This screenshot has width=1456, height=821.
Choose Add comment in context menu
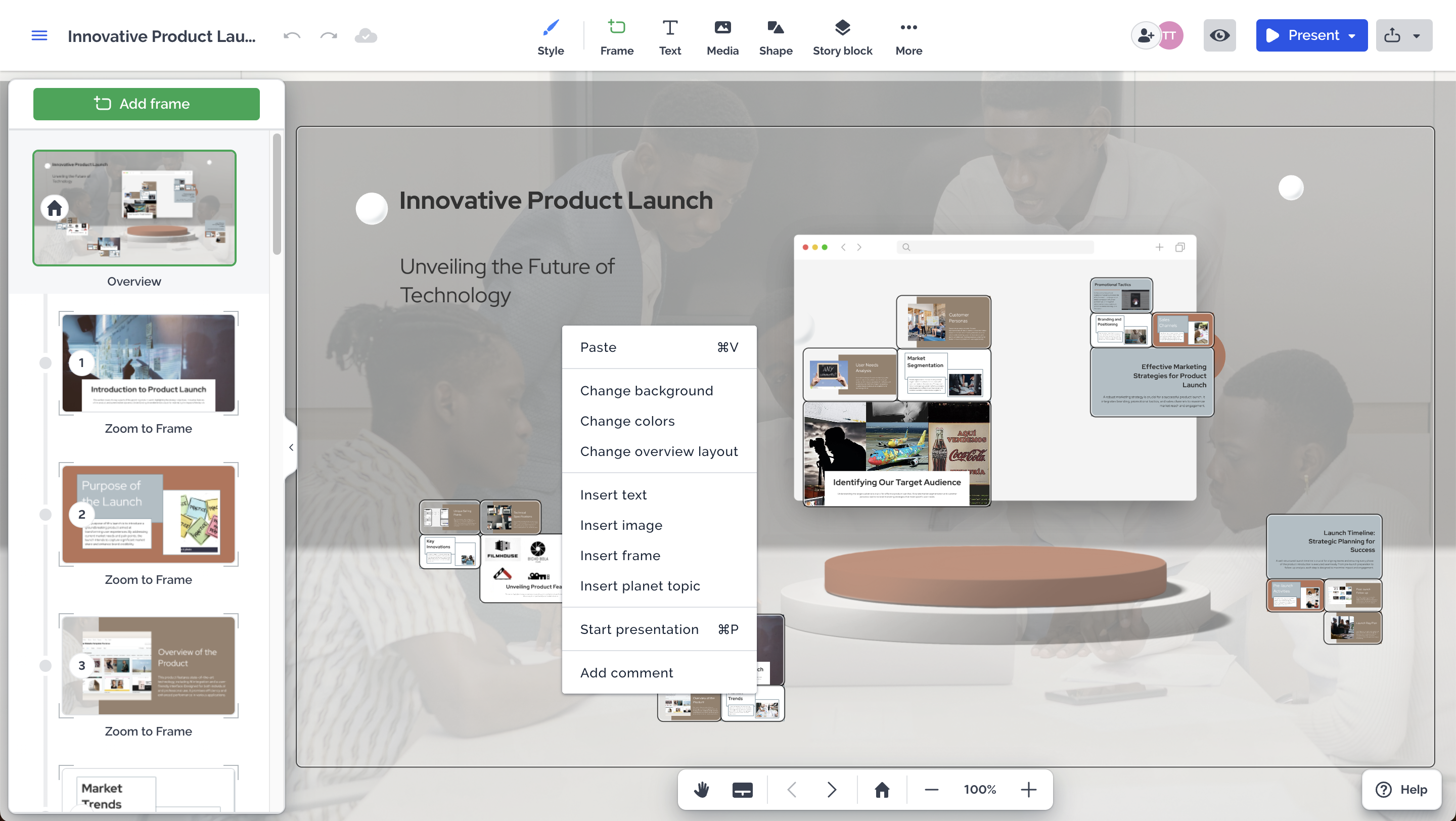click(659, 673)
